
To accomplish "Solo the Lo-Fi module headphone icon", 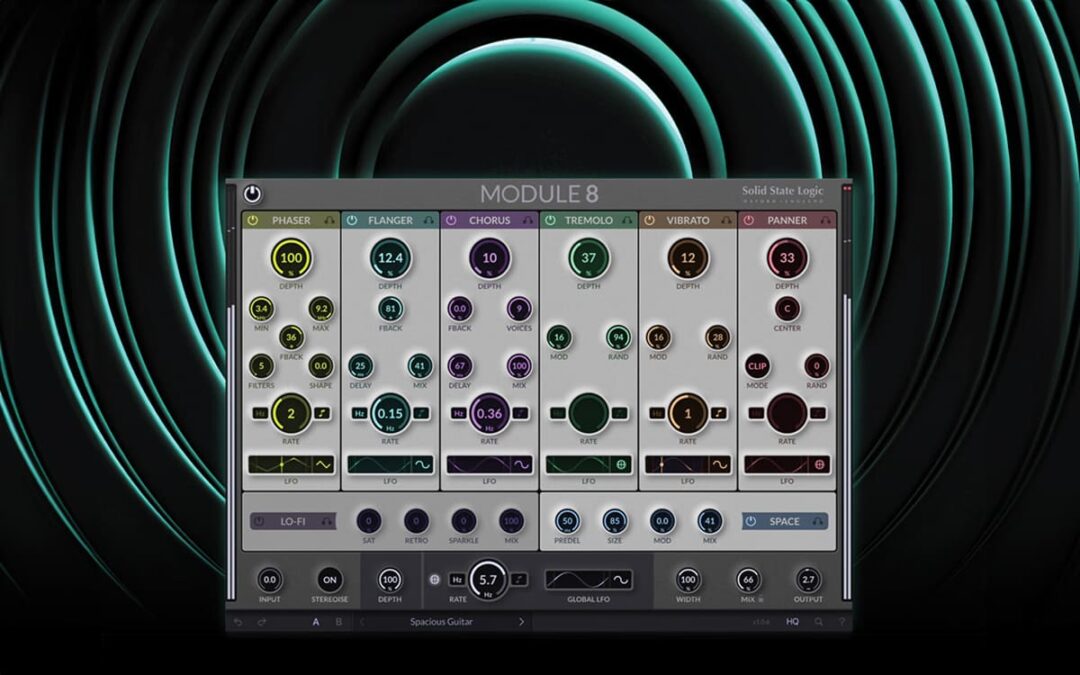I will coord(327,521).
